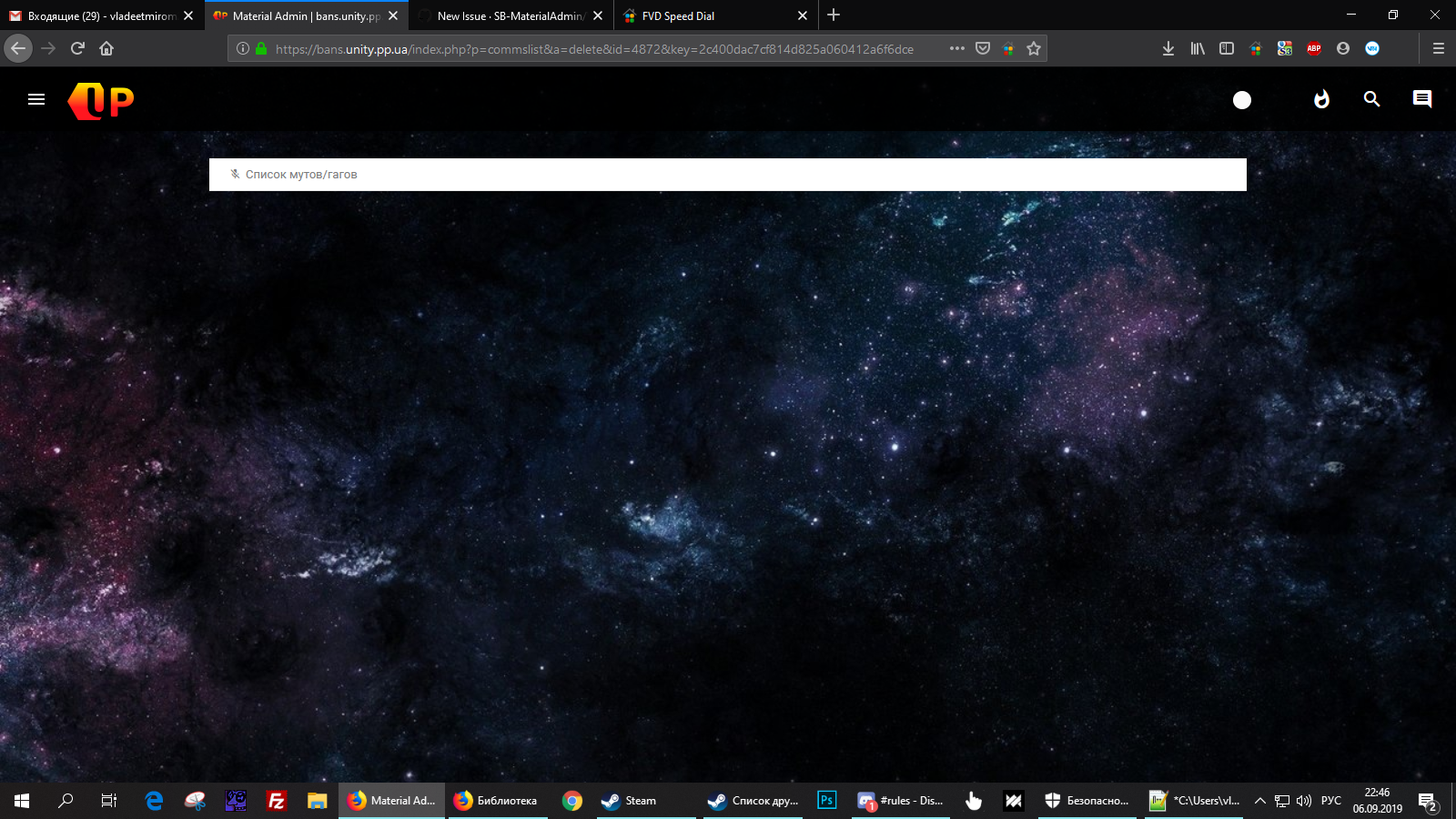
Task: Click the FVD Speed Dial toolbar extension
Action: pyautogui.click(x=1256, y=49)
